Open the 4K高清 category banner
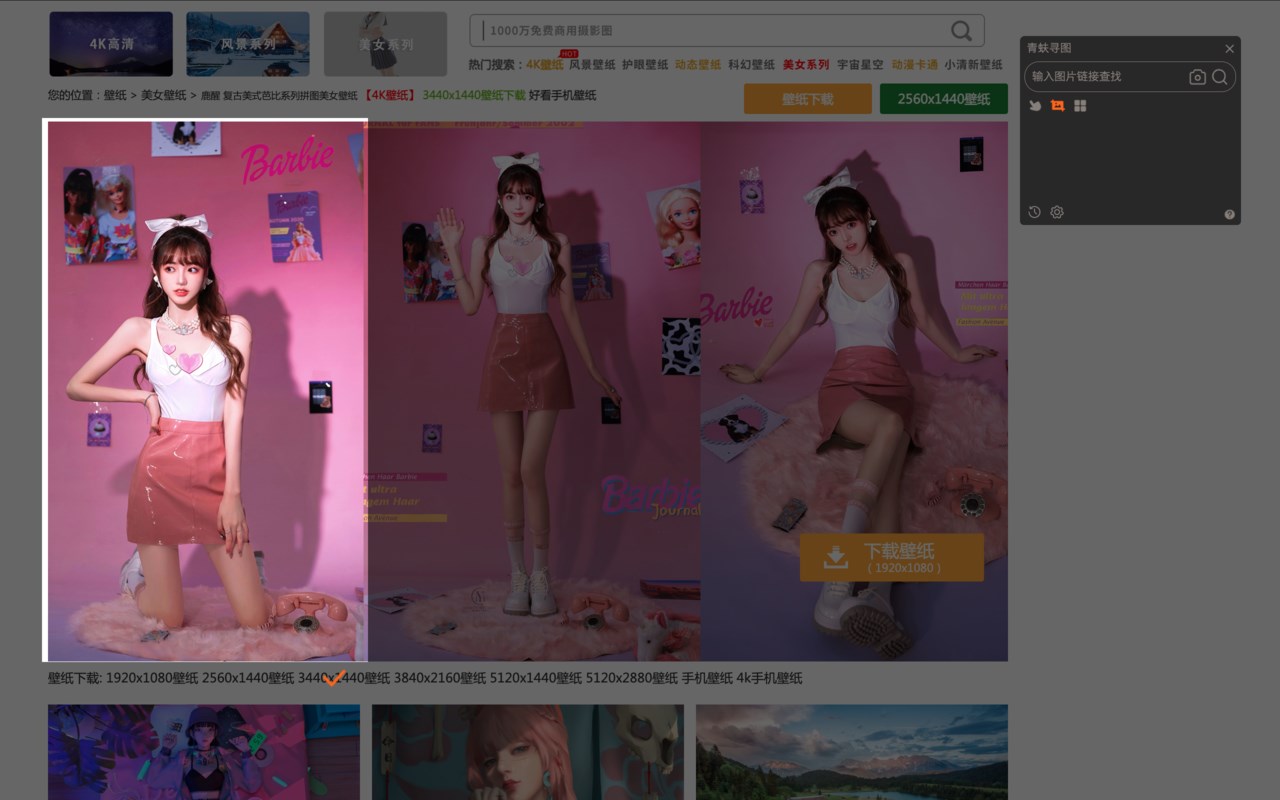The height and width of the screenshot is (800, 1280). click(111, 44)
